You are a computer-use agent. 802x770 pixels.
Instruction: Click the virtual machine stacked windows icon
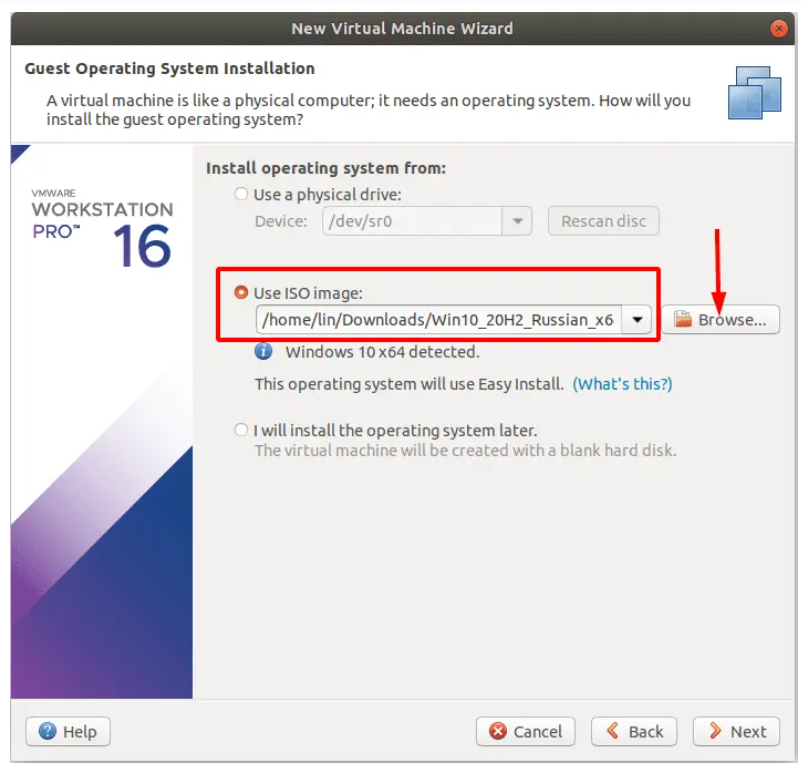(x=754, y=93)
